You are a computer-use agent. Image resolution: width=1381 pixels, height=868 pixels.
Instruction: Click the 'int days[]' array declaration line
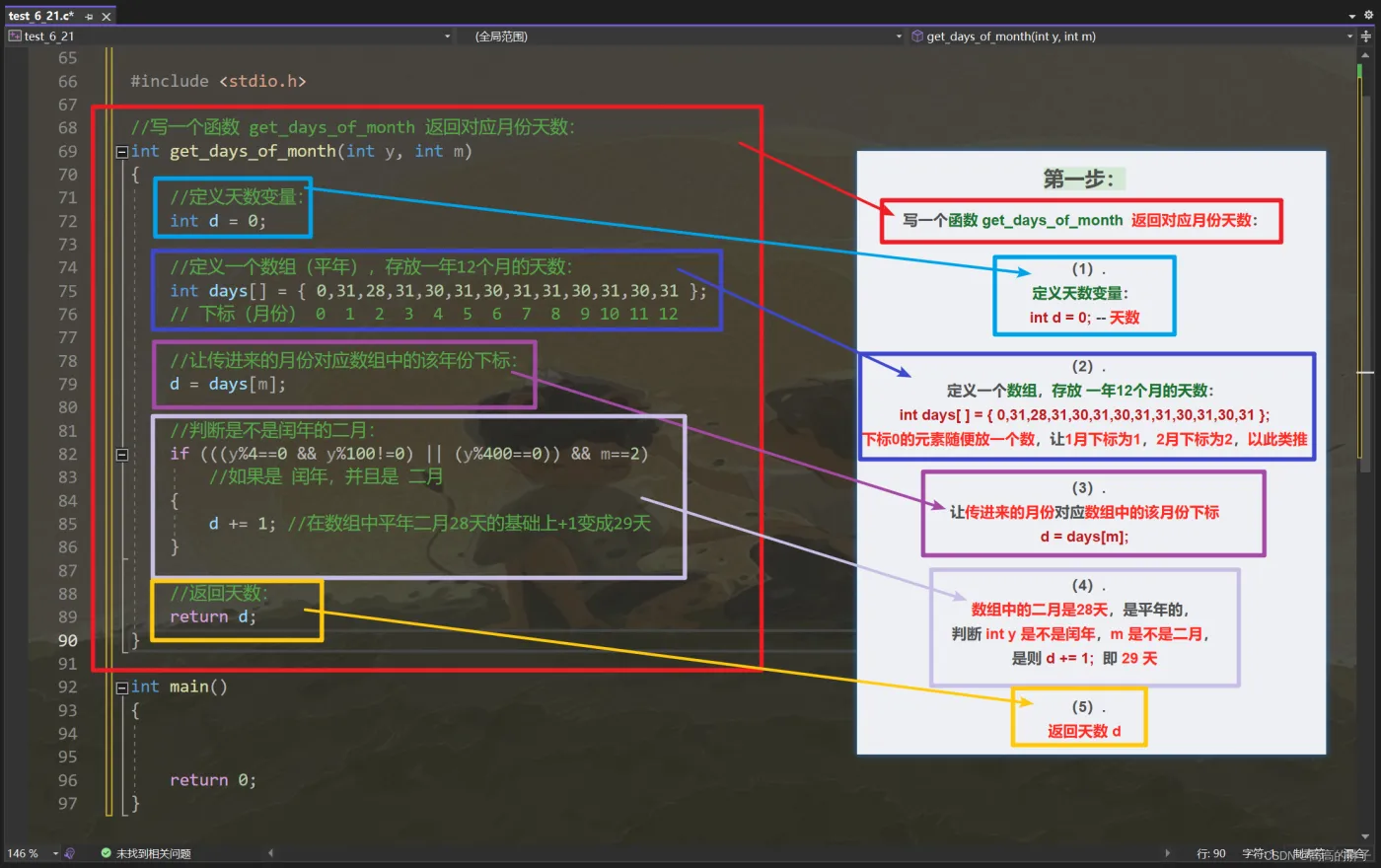[x=438, y=291]
